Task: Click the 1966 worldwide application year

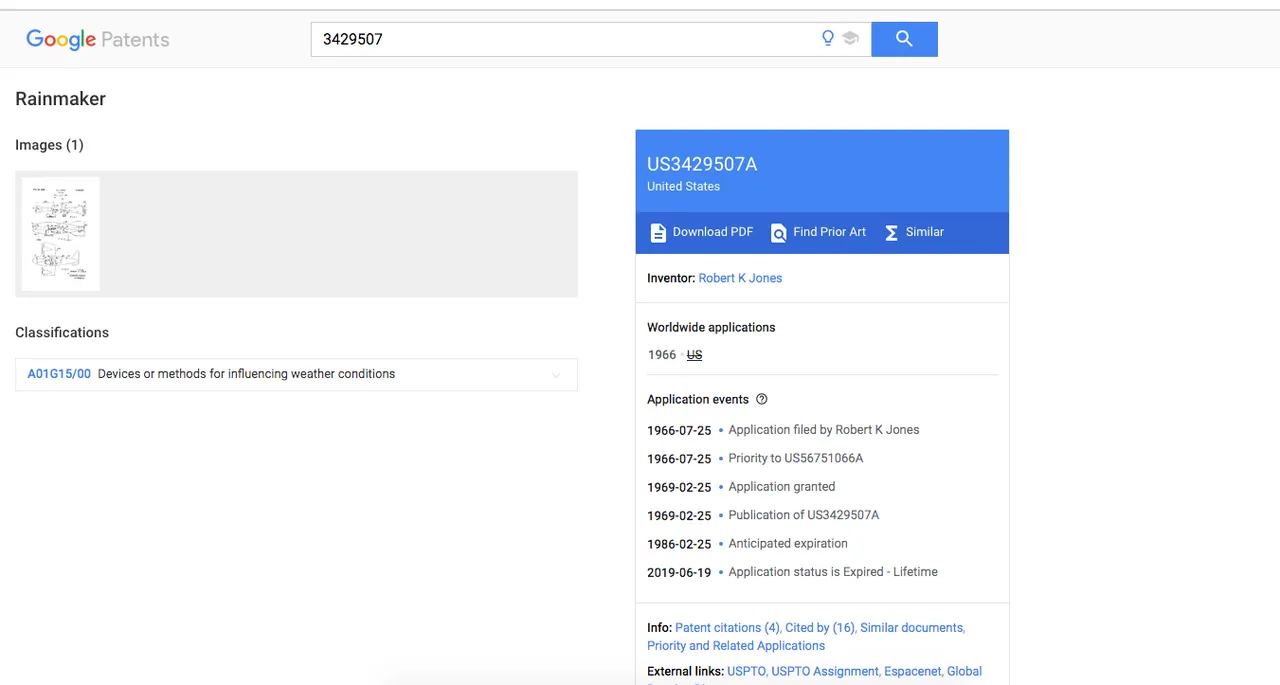Action: tap(662, 355)
